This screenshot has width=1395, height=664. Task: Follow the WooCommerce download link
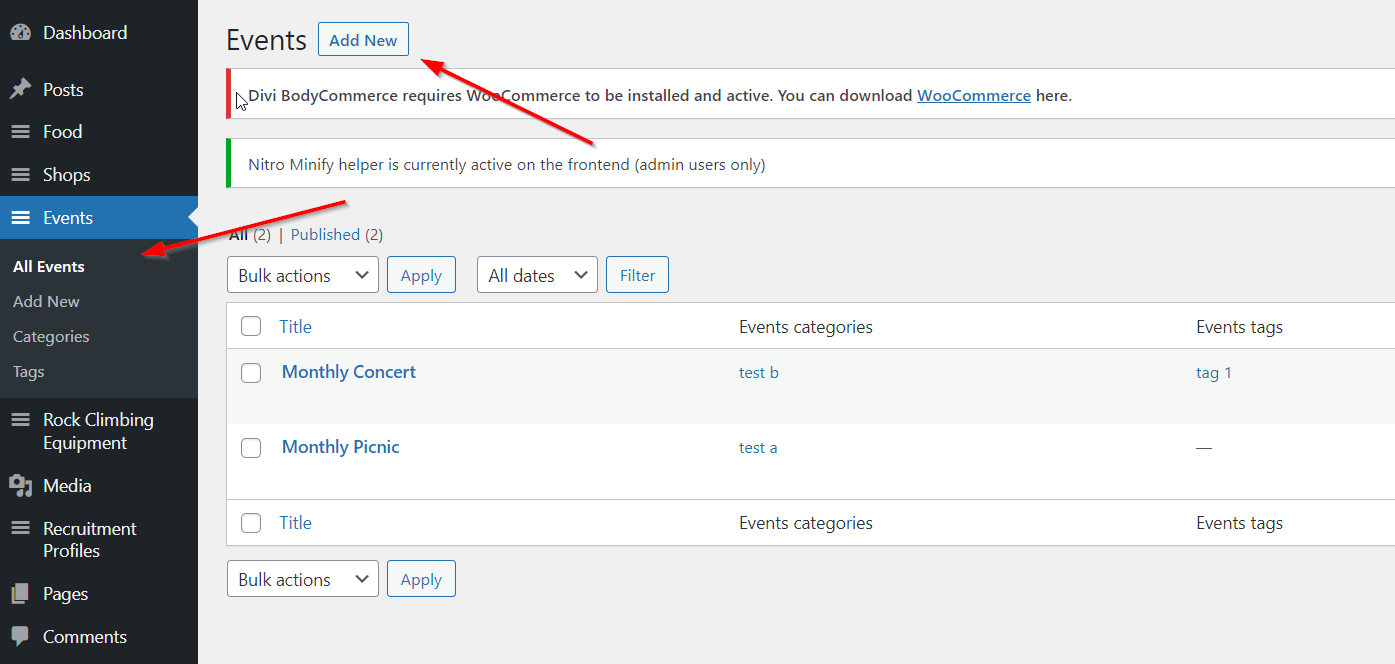coord(973,96)
